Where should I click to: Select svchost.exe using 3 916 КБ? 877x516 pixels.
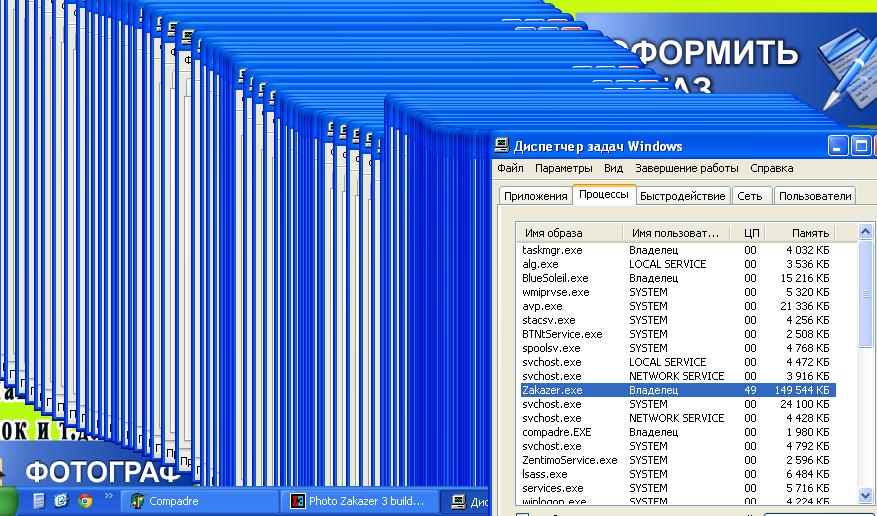coord(678,376)
